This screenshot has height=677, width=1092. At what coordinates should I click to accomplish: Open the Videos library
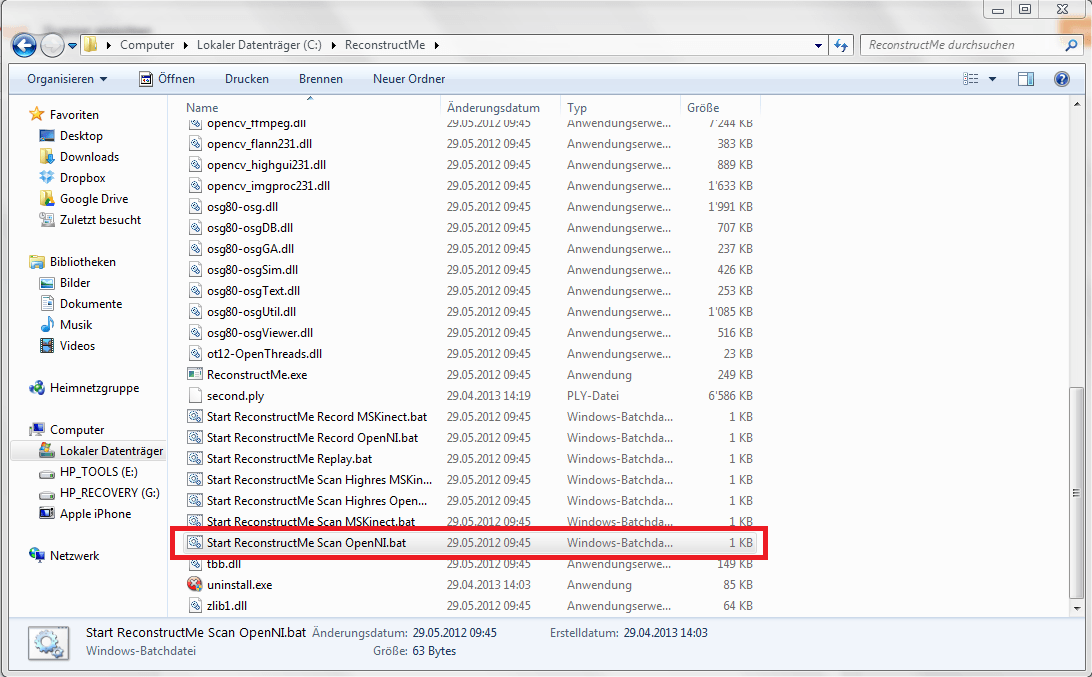click(77, 345)
